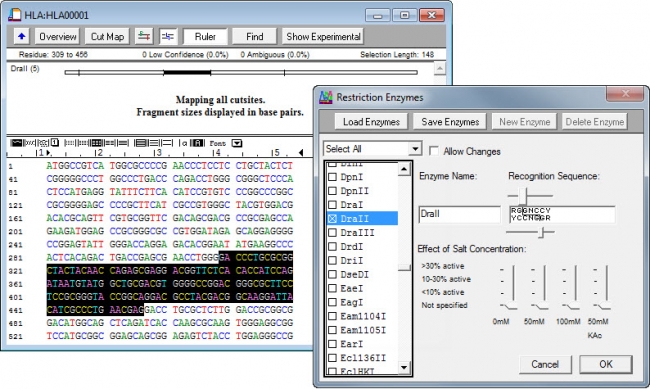Check the Eam1104I enzyme box
This screenshot has width=650, height=389.
tap(332, 316)
